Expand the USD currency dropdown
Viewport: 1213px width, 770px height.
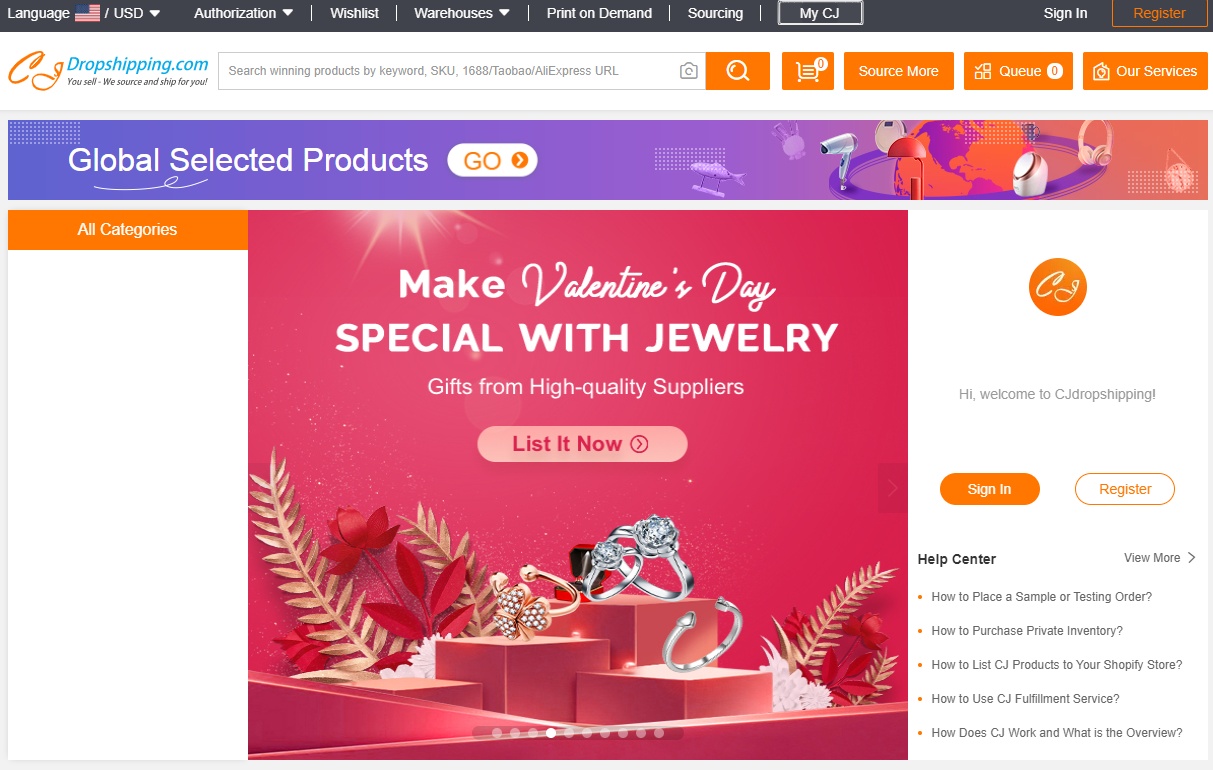coord(137,13)
